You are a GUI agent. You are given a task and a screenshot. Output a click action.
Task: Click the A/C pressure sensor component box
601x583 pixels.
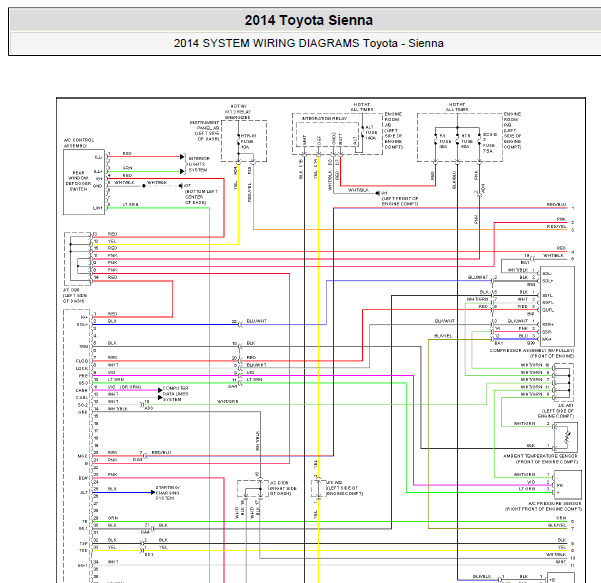[x=567, y=485]
